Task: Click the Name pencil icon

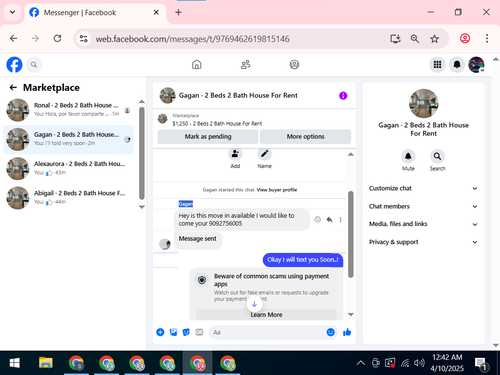Action: [264, 154]
